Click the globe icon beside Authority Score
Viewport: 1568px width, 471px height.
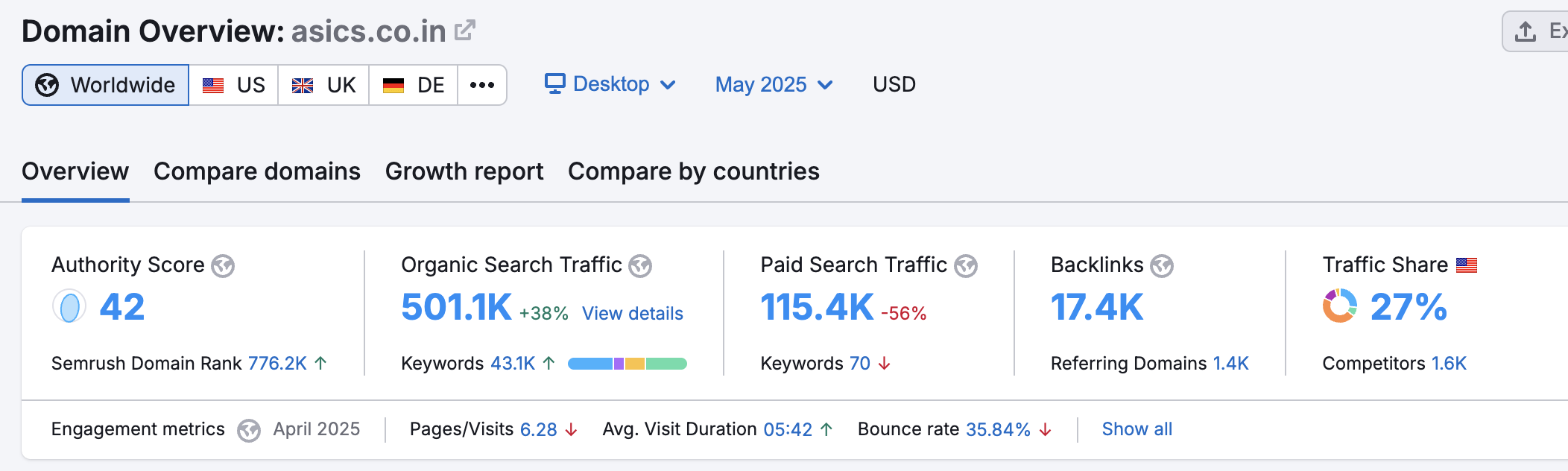click(x=223, y=266)
